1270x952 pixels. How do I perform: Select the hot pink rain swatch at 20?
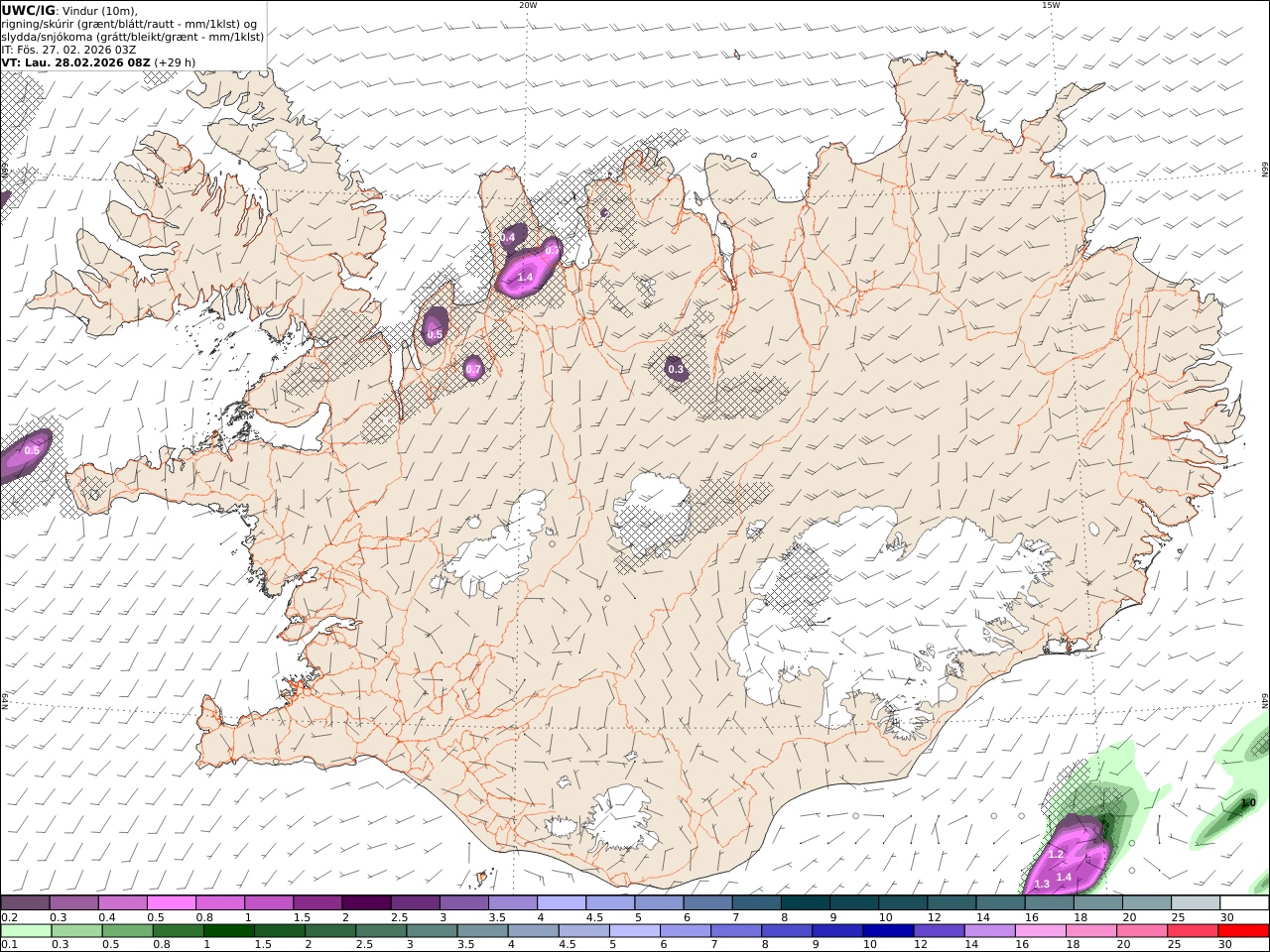pyautogui.click(x=1141, y=930)
